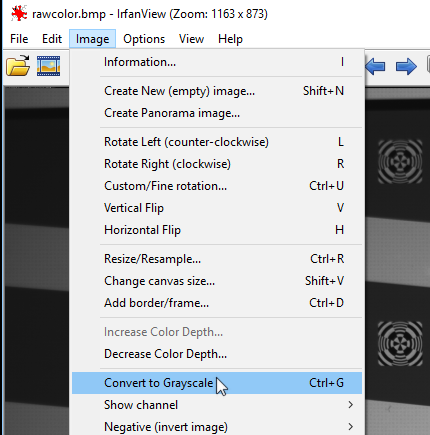
Task: Click the upper circular target pattern in image
Action: click(x=400, y=162)
